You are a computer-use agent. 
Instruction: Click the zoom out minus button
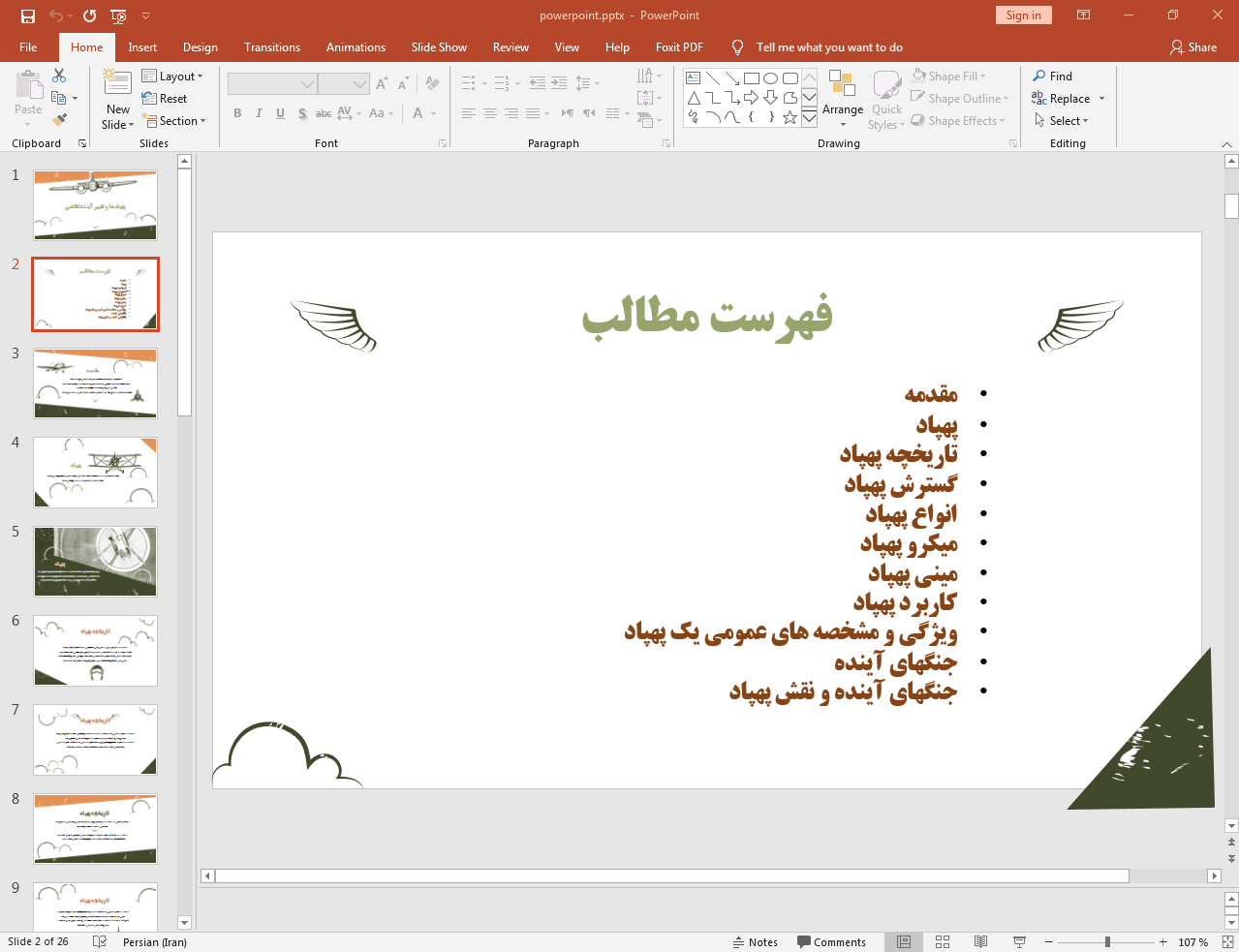click(x=1048, y=941)
